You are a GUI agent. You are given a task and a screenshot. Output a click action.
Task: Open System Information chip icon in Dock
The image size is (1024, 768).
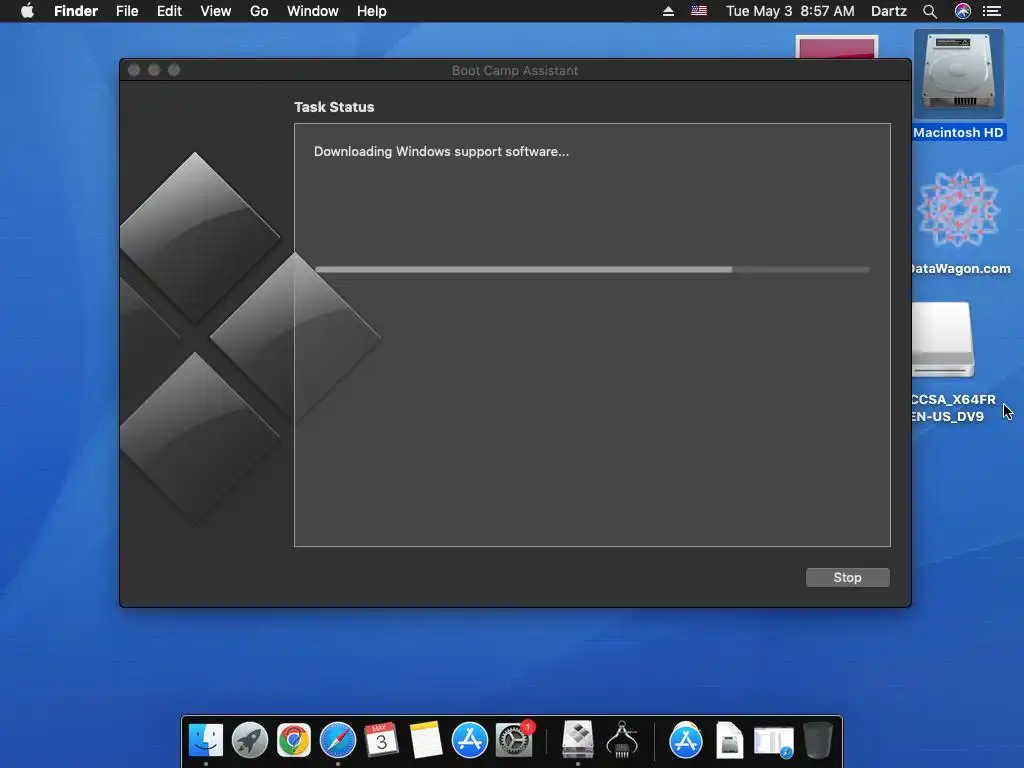(622, 740)
